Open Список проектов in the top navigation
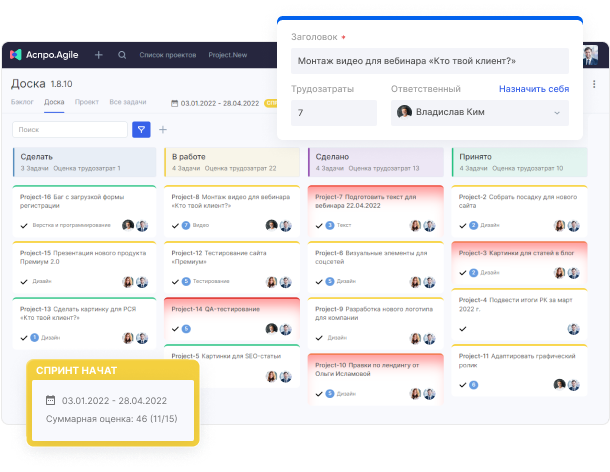610x472 pixels. [167, 55]
